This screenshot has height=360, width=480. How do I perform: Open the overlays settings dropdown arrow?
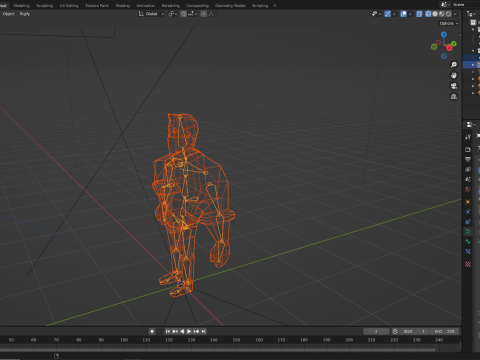pyautogui.click(x=410, y=14)
